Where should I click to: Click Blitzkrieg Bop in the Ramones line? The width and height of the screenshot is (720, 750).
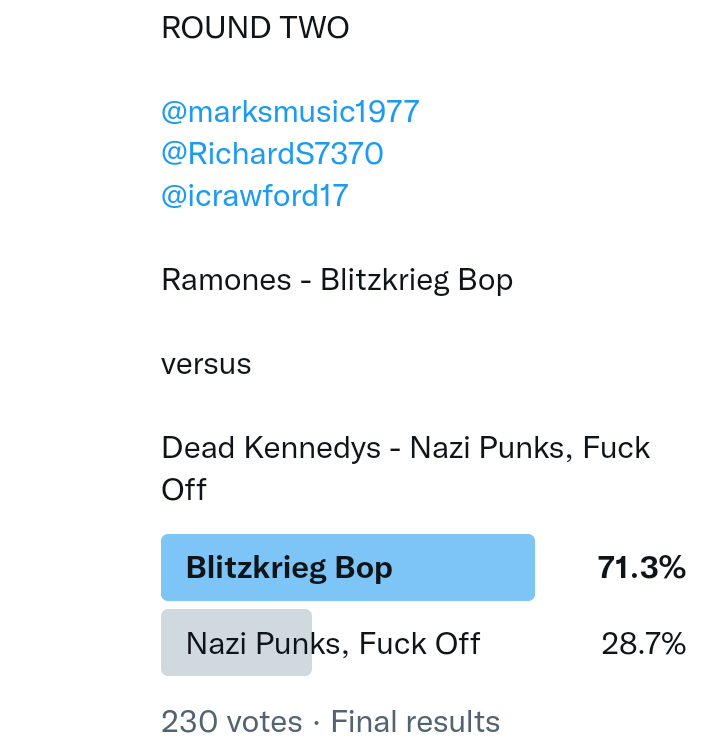click(416, 280)
